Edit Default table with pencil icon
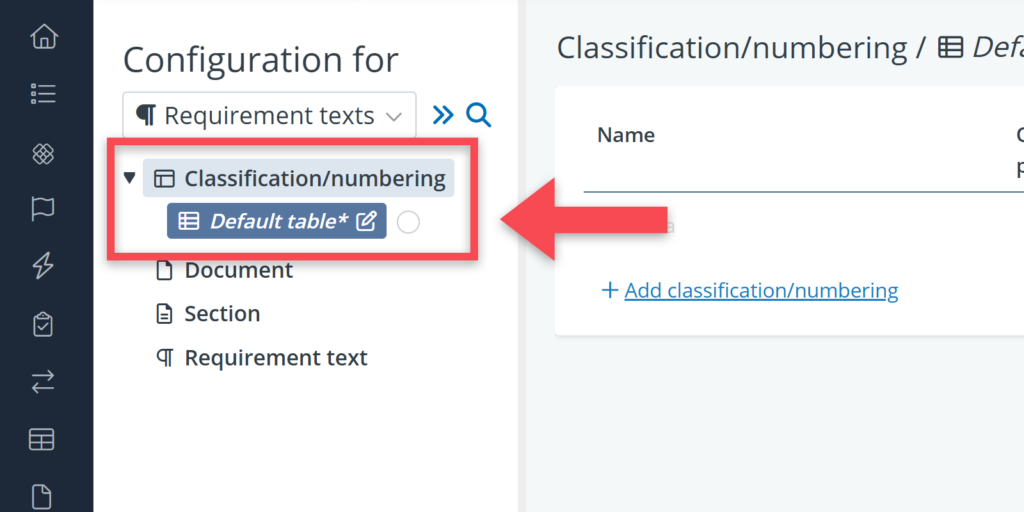Viewport: 1024px width, 512px height. [x=366, y=221]
